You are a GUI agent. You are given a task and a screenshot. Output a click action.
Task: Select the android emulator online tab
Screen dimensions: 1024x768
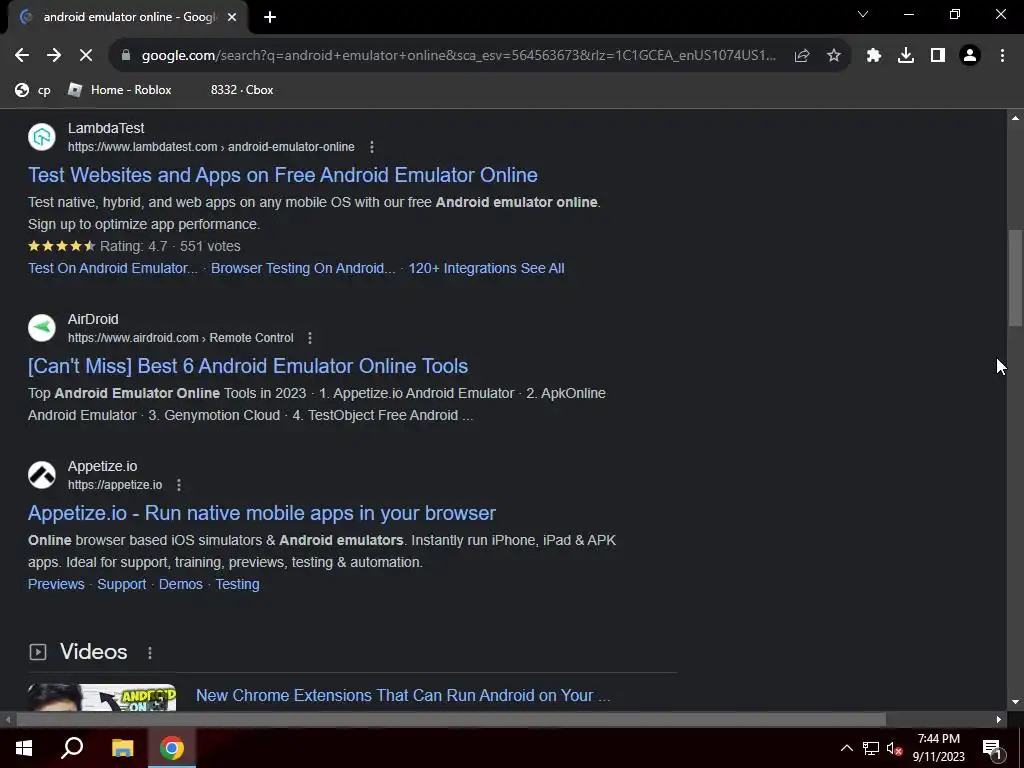coord(127,17)
